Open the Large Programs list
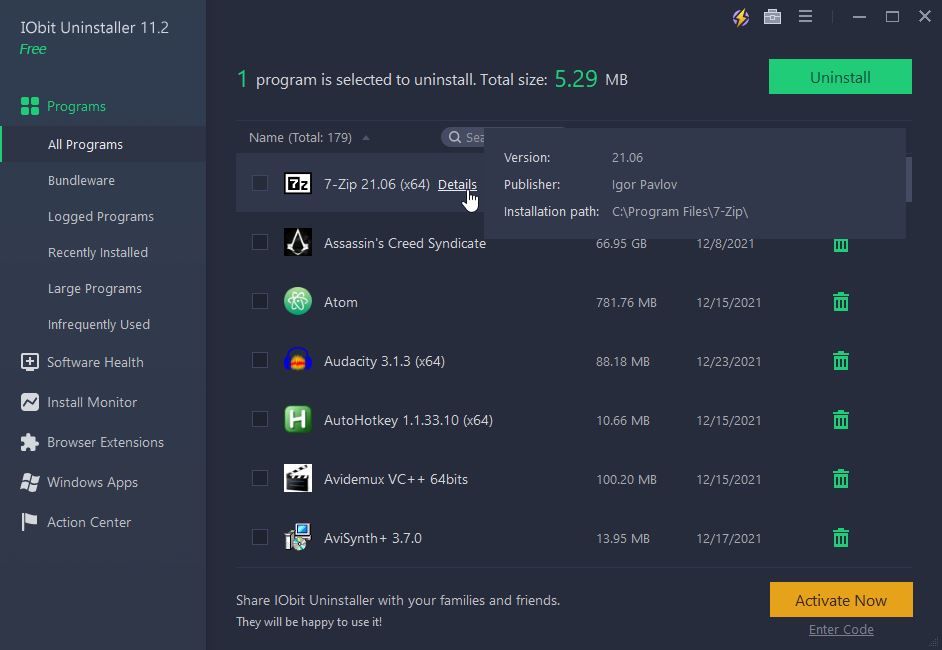Image resolution: width=942 pixels, height=650 pixels. 93,288
